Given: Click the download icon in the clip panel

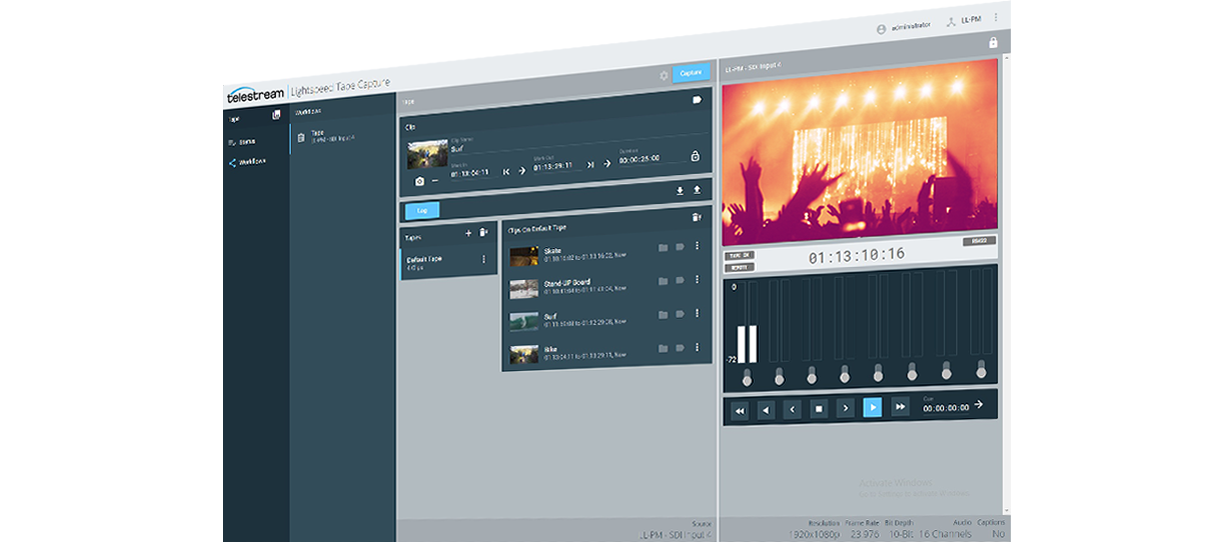Looking at the screenshot, I should click(681, 190).
